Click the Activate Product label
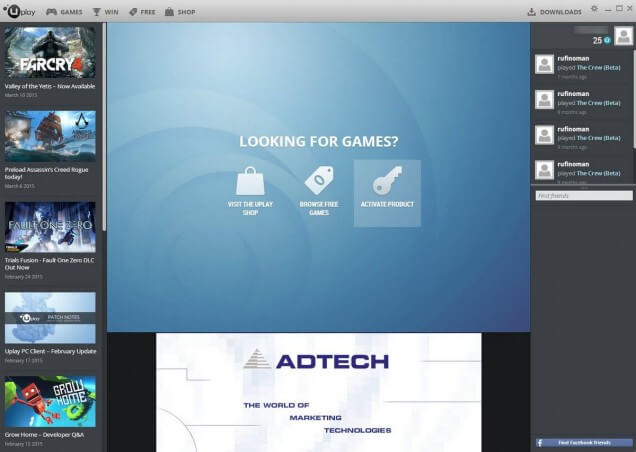The image size is (636, 452). click(x=387, y=204)
